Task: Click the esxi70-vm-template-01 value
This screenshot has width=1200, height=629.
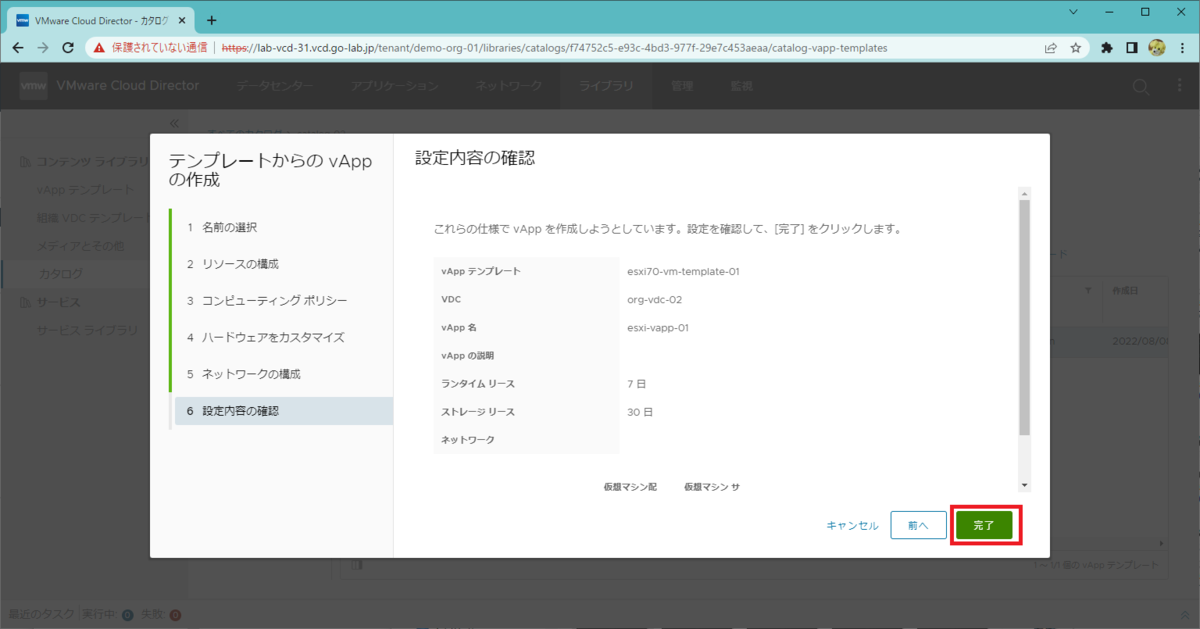Action: (x=683, y=271)
